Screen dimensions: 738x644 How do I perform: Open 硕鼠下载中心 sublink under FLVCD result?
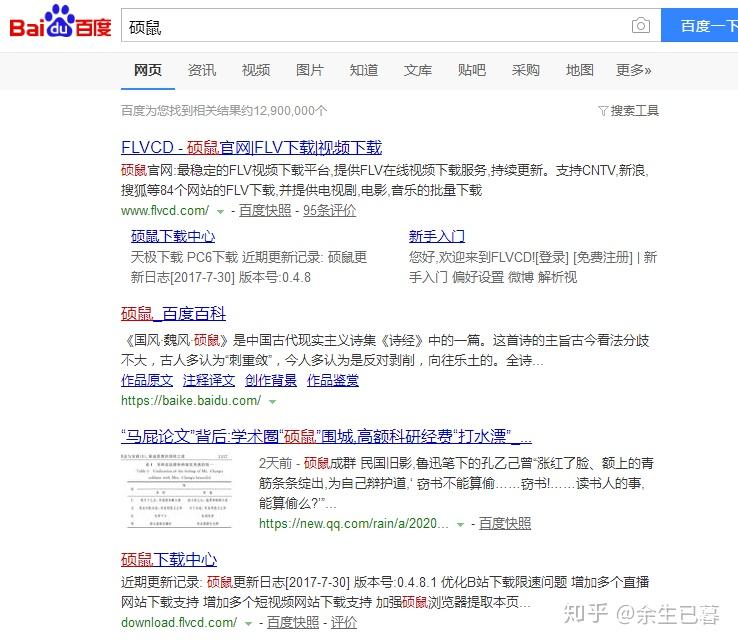[173, 236]
